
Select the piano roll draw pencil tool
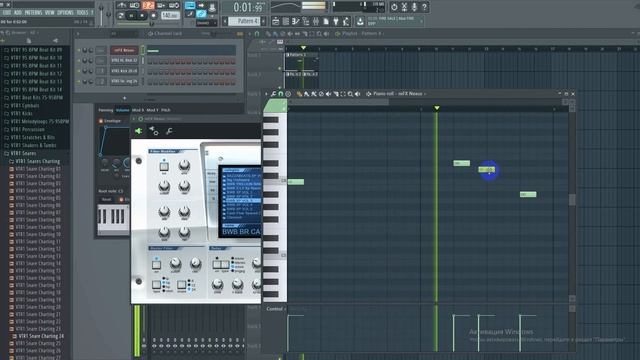click(299, 94)
